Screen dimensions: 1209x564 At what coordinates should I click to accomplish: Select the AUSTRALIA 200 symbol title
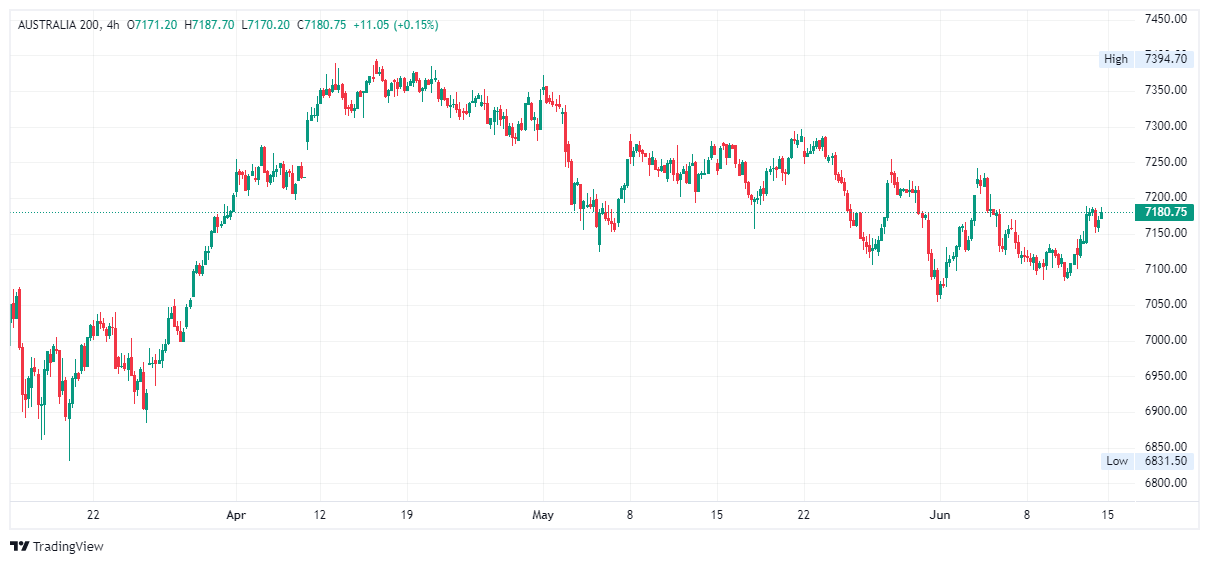click(x=58, y=24)
